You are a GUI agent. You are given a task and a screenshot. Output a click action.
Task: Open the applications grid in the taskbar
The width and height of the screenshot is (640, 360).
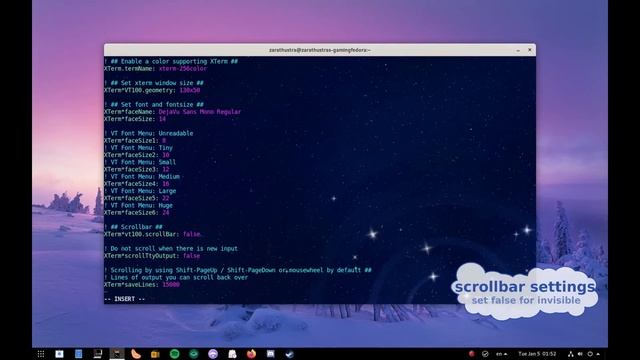point(41,354)
